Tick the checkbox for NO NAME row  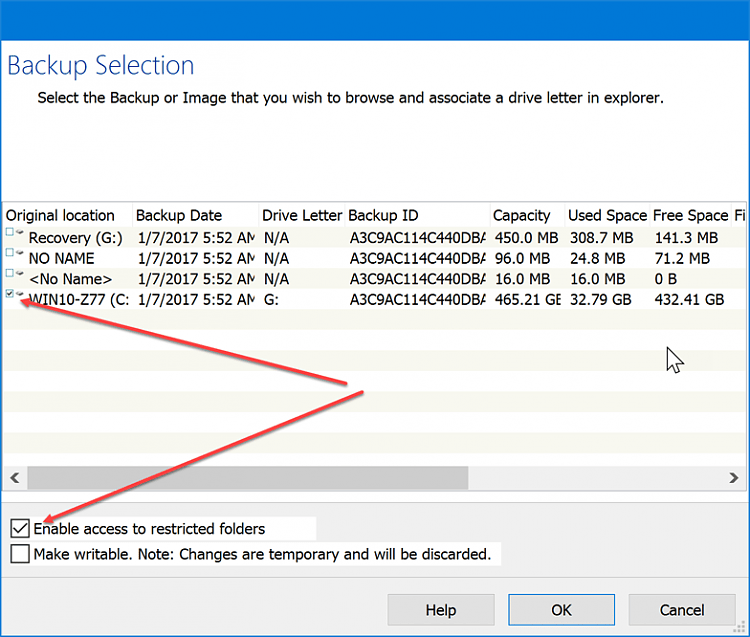click(10, 252)
